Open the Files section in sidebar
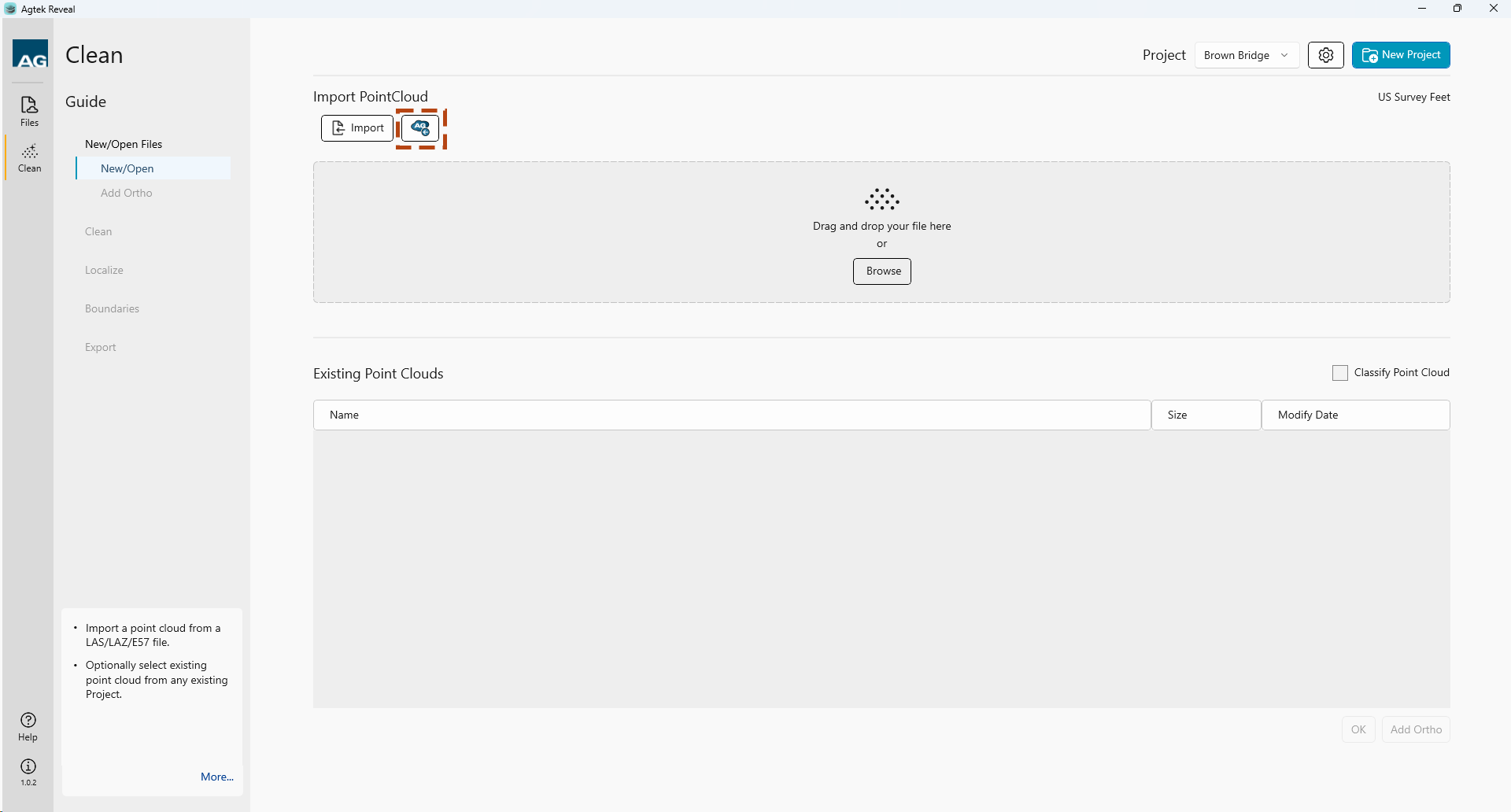Screen dimensions: 1511x812 pyautogui.click(x=29, y=111)
